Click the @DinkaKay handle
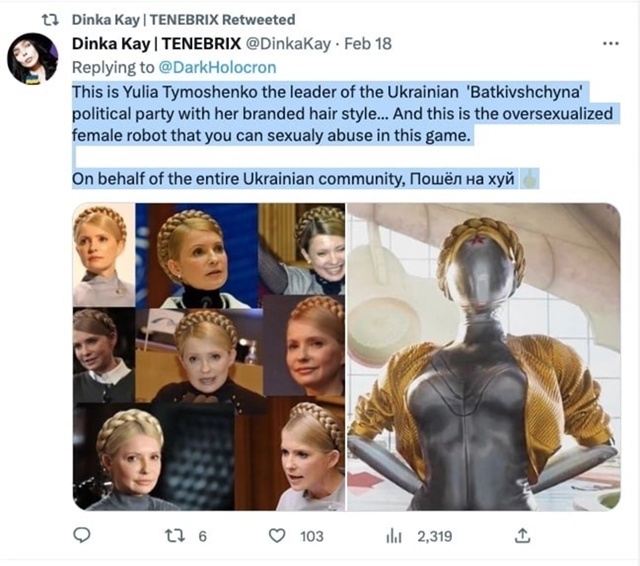This screenshot has height=566, width=640. click(x=296, y=44)
